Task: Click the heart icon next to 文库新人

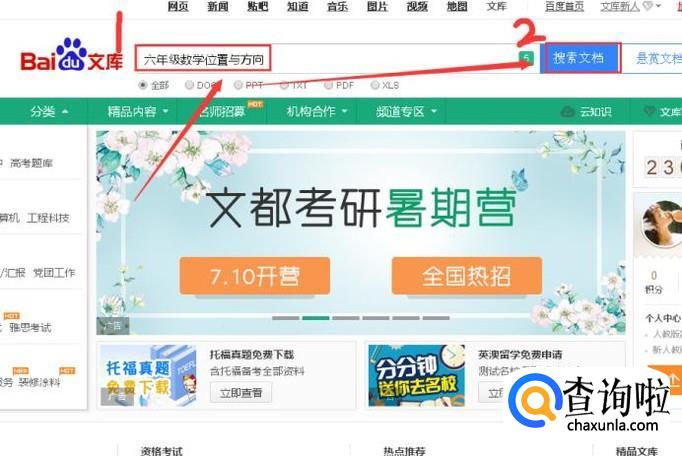Action: coord(648,6)
